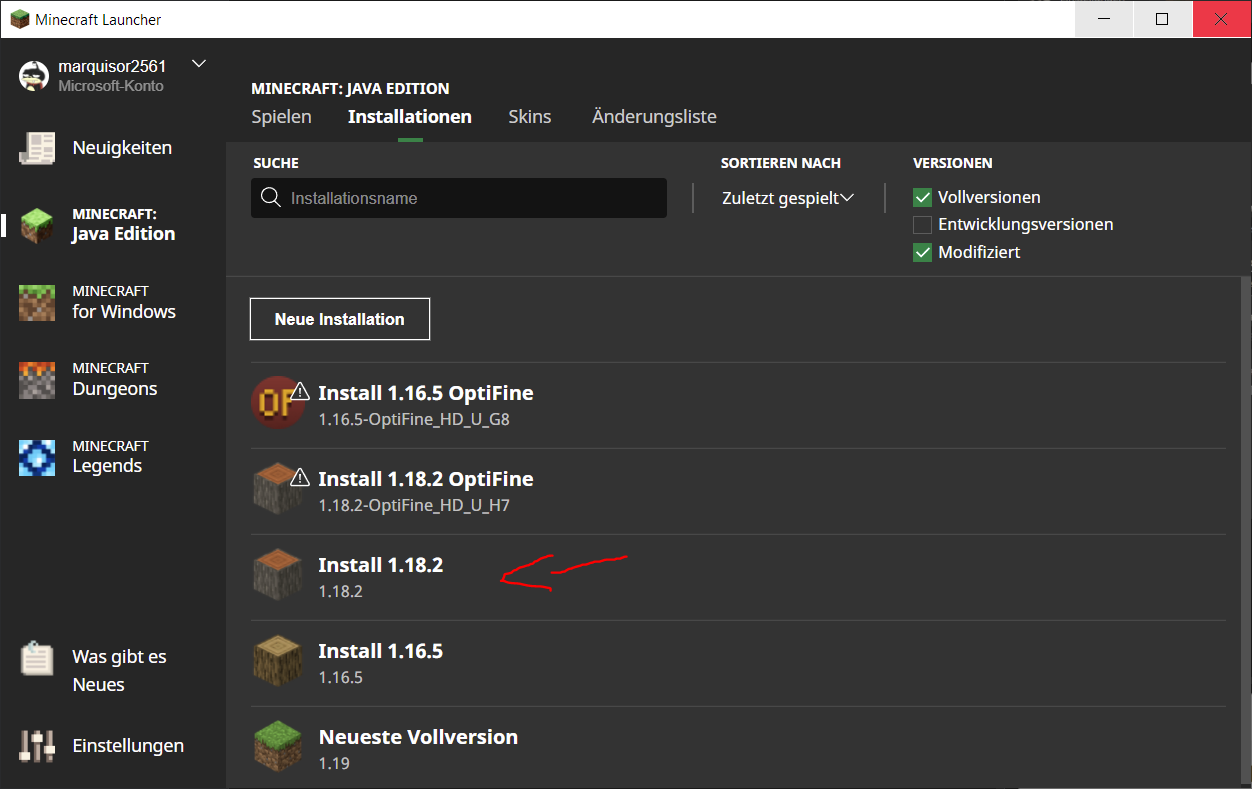Select Minecraft Legends in the sidebar
The width and height of the screenshot is (1252, 789).
point(112,457)
